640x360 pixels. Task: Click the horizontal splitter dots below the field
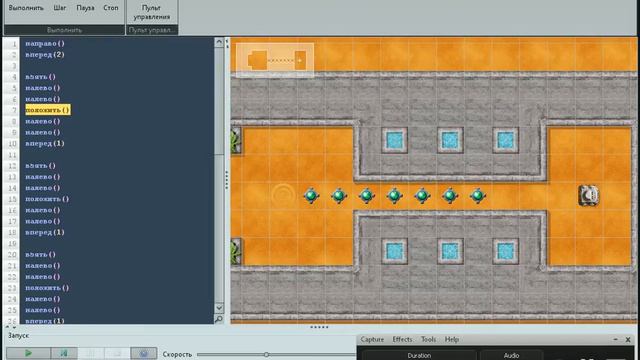(319, 327)
